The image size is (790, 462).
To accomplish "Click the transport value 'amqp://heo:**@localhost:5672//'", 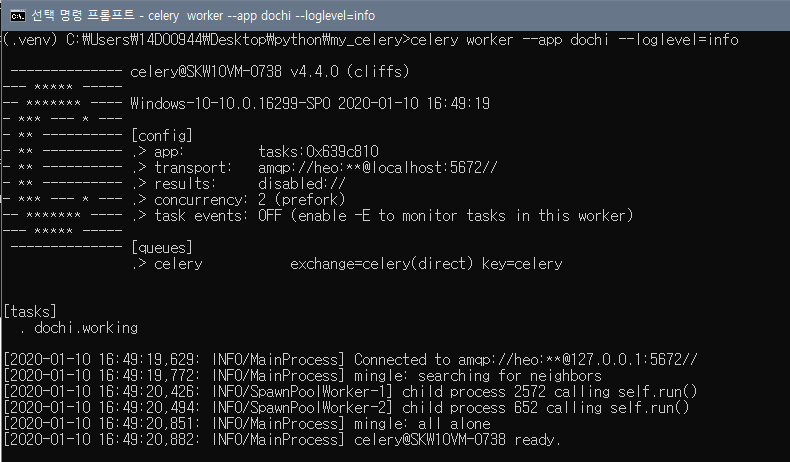I will [378, 168].
